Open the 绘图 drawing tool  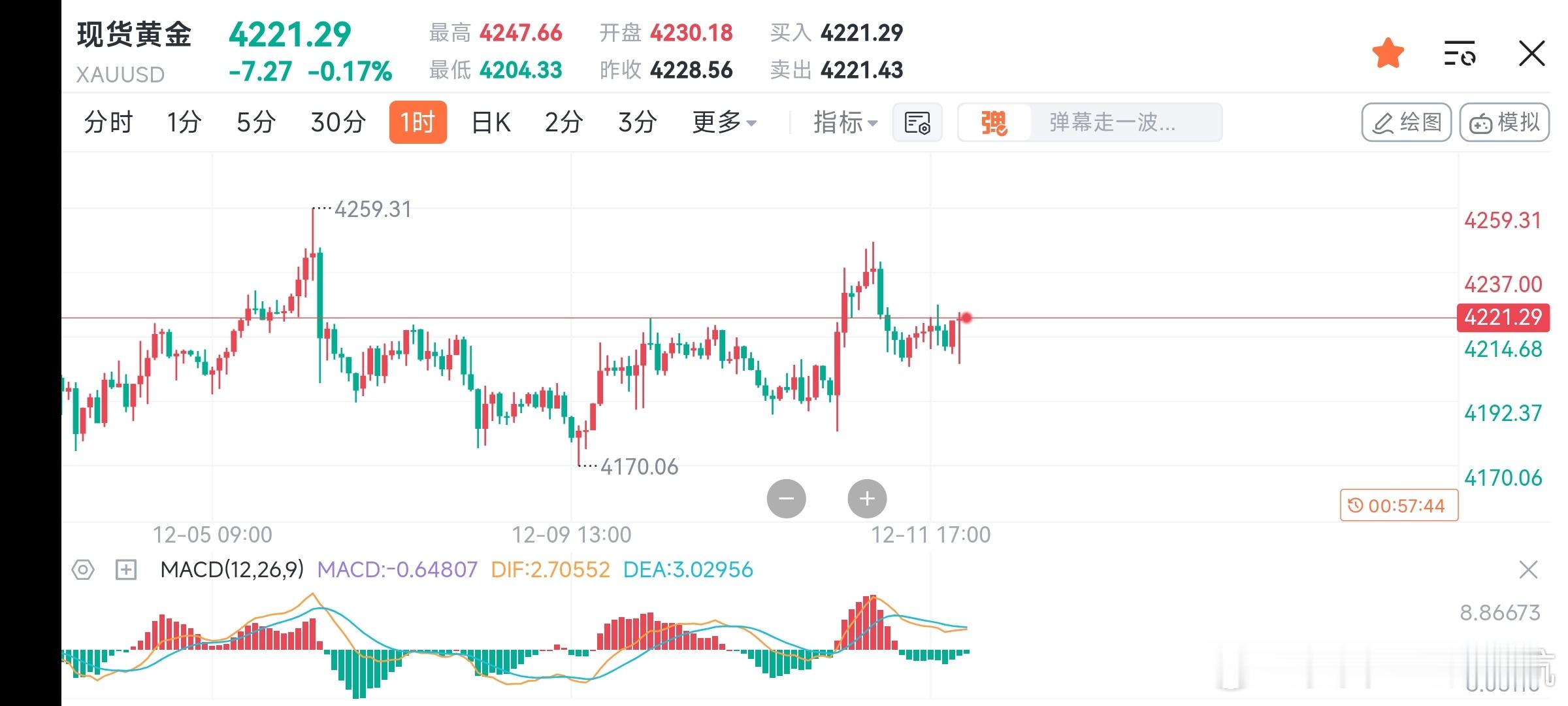click(x=1406, y=122)
